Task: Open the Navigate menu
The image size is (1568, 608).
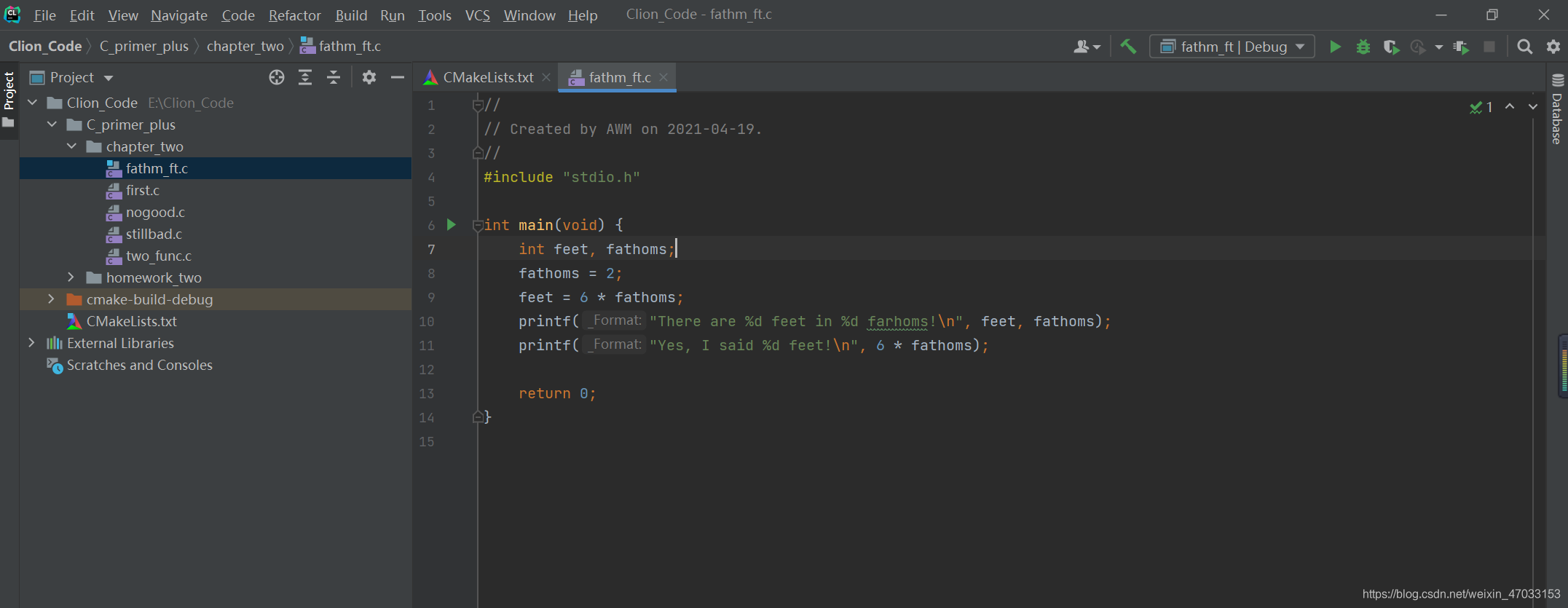Action: tap(179, 15)
